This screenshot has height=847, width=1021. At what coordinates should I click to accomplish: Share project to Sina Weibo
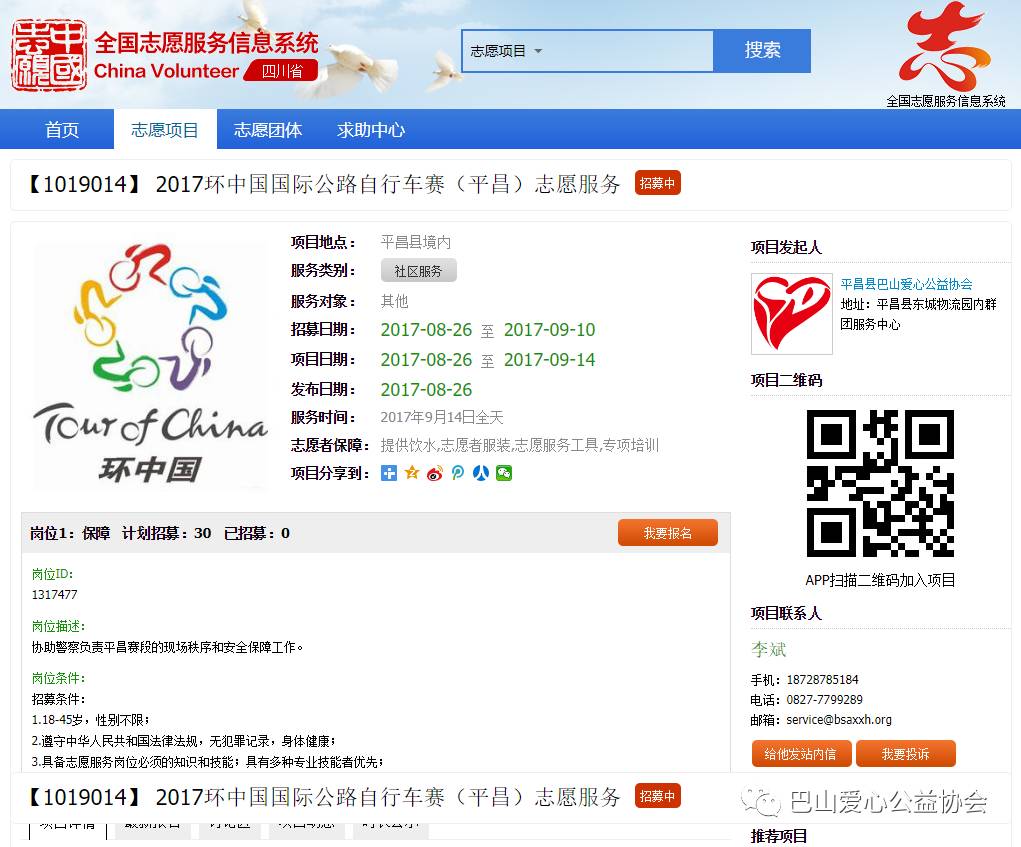point(435,473)
